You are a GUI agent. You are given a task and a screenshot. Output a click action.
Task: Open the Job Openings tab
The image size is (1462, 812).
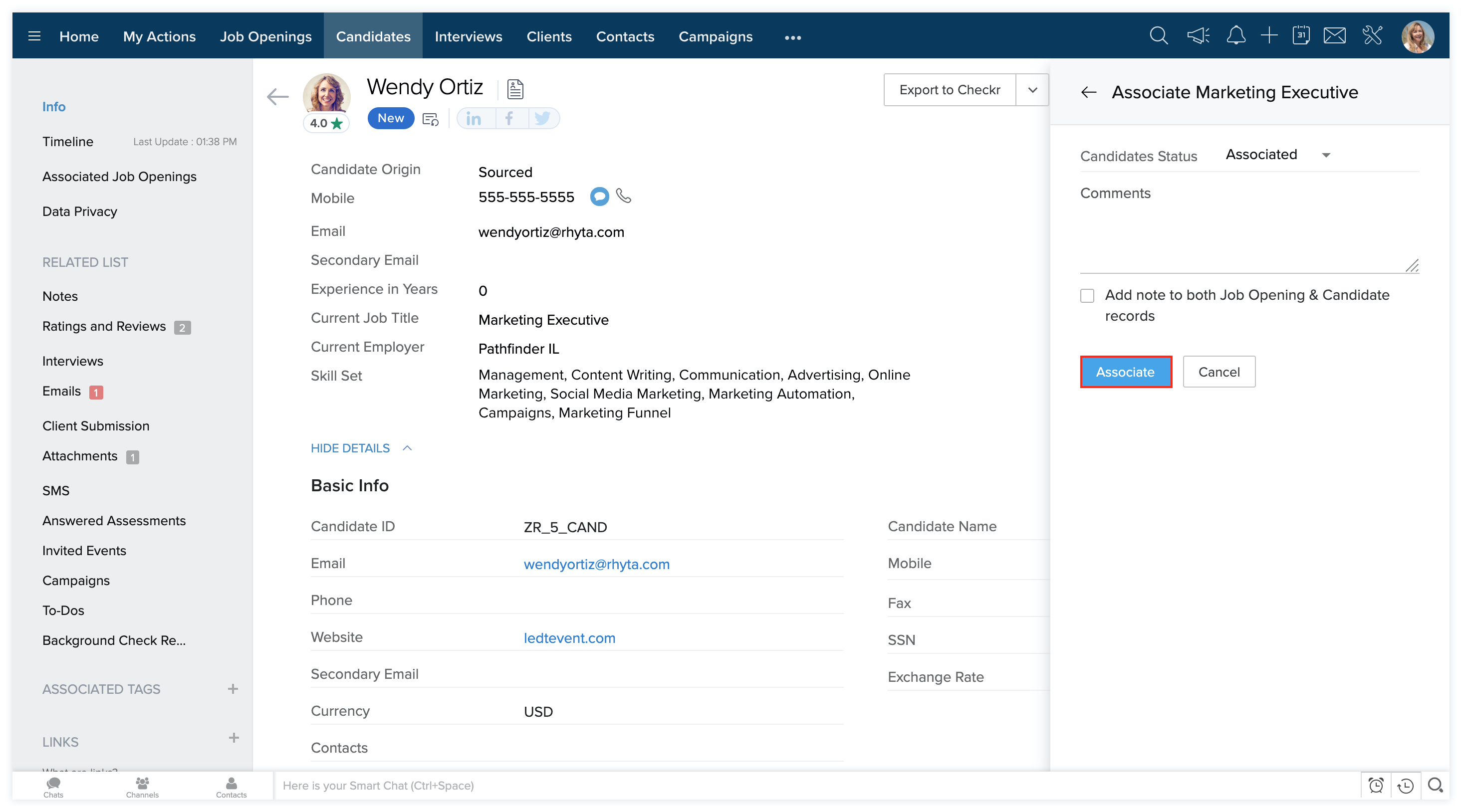pyautogui.click(x=265, y=36)
